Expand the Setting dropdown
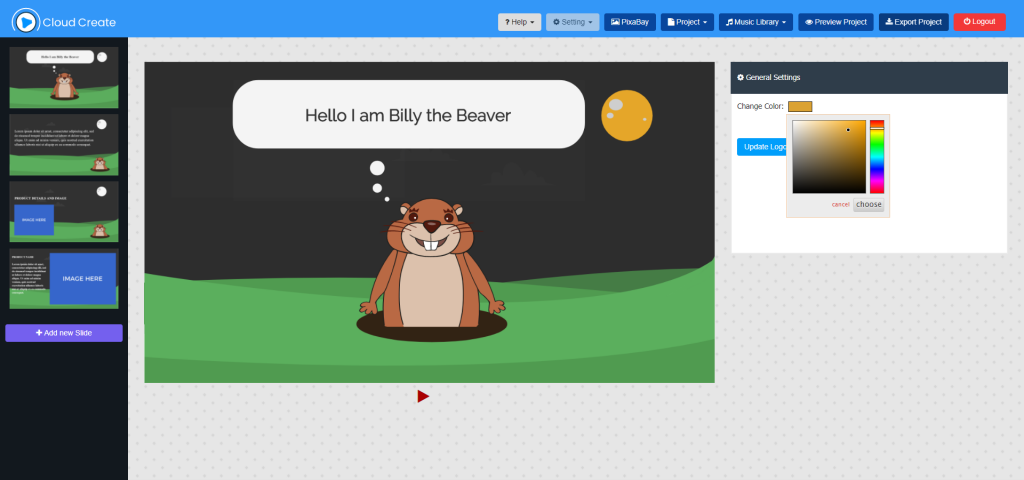 572,22
